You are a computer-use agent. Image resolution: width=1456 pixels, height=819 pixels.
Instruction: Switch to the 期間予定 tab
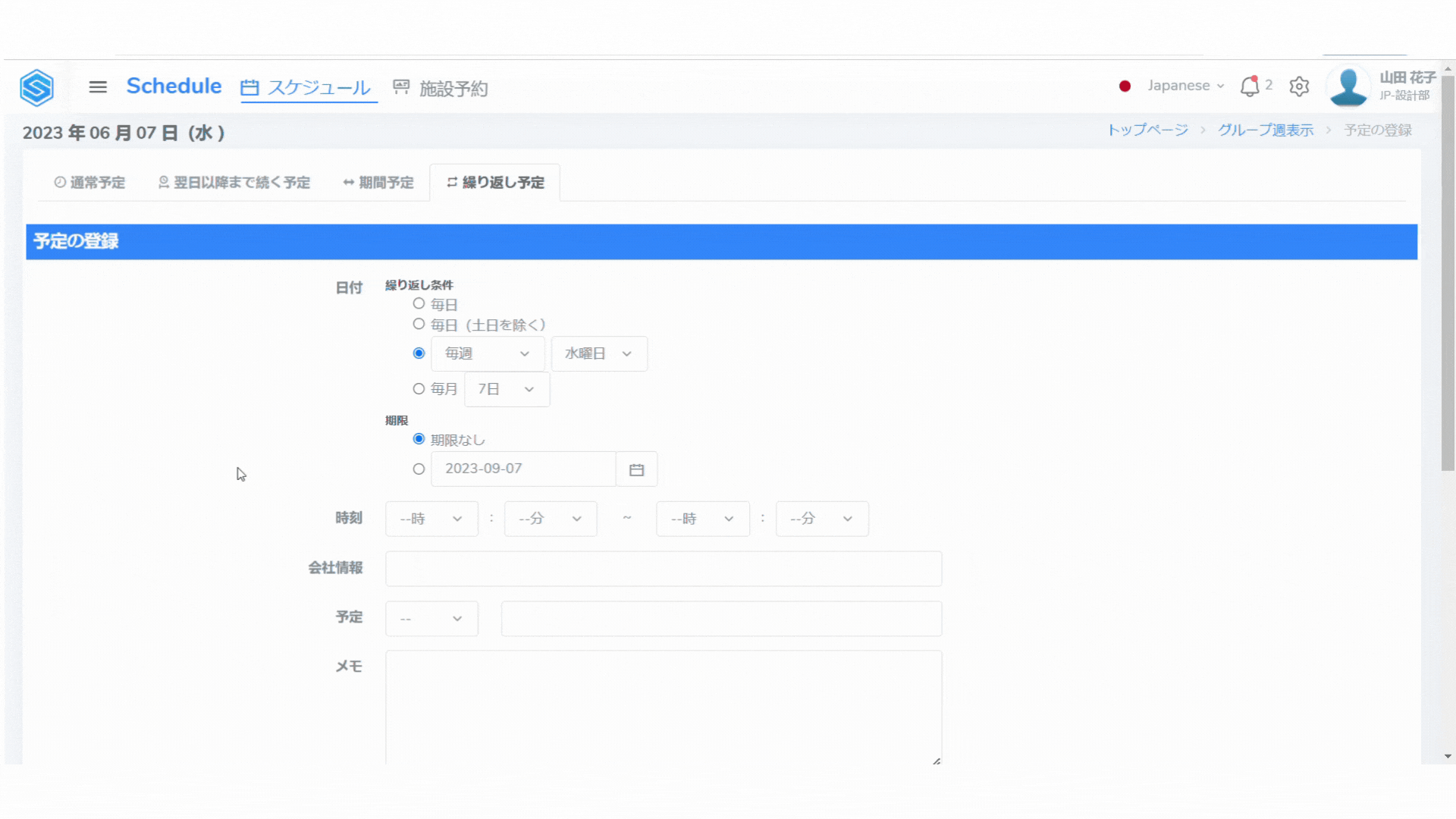378,183
